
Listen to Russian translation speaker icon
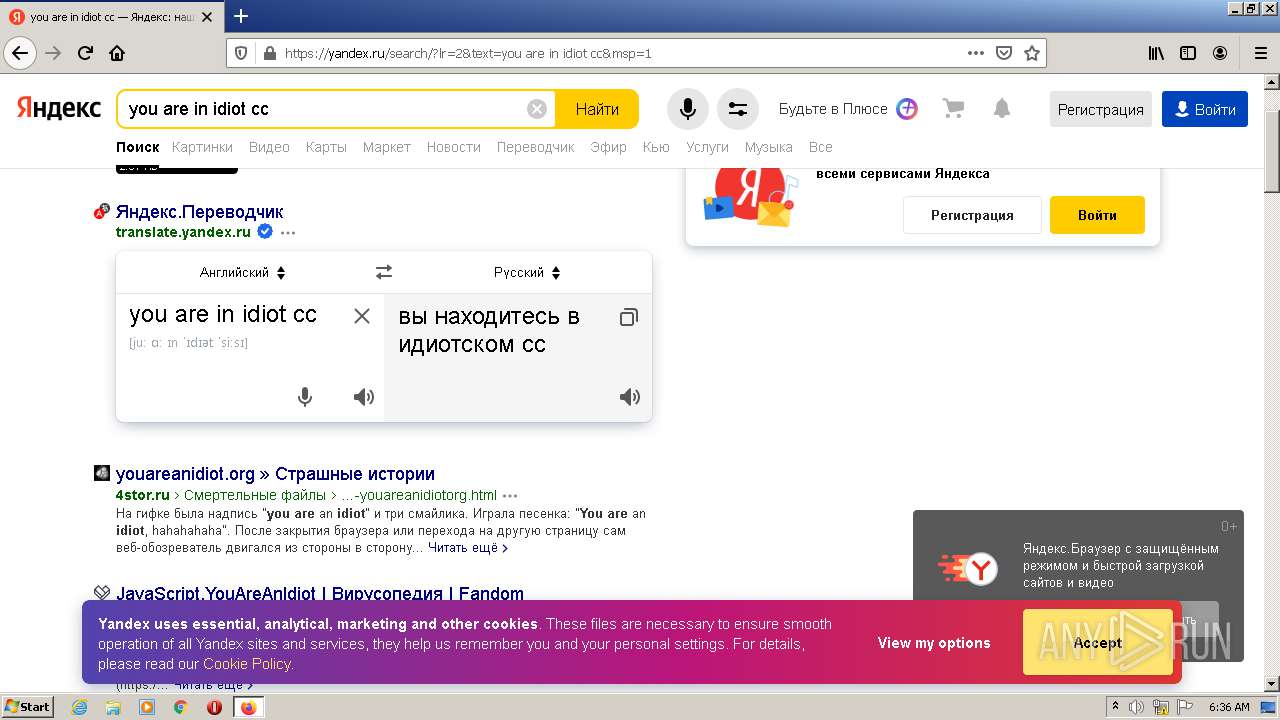pyautogui.click(x=630, y=397)
